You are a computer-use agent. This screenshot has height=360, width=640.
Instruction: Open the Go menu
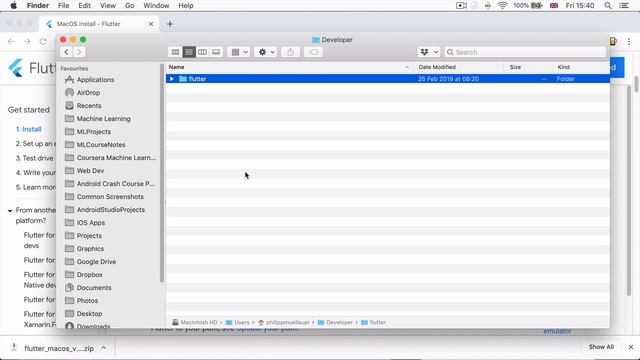tap(129, 6)
